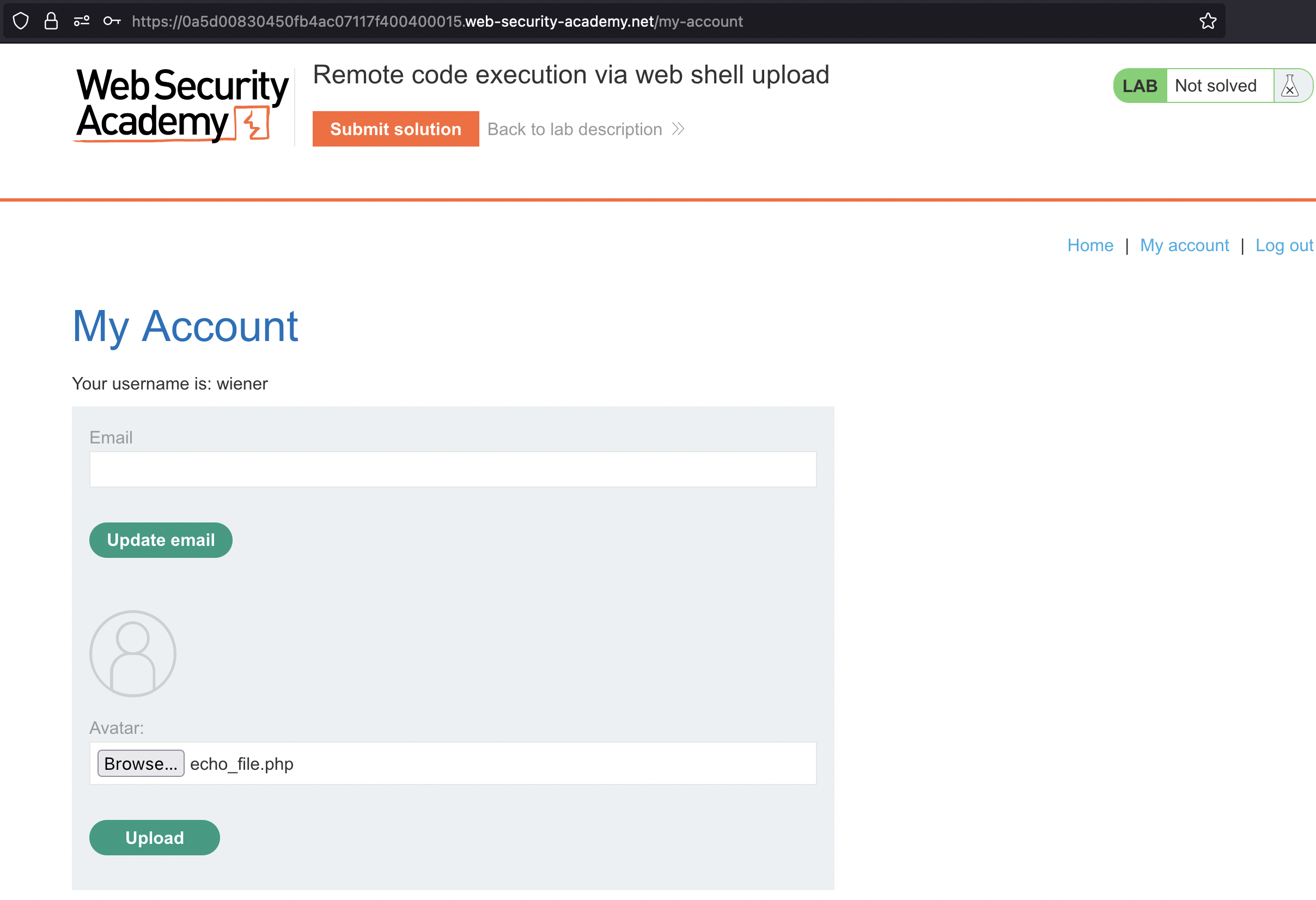Open the My account navigation link
1316x900 pixels.
[x=1184, y=245]
